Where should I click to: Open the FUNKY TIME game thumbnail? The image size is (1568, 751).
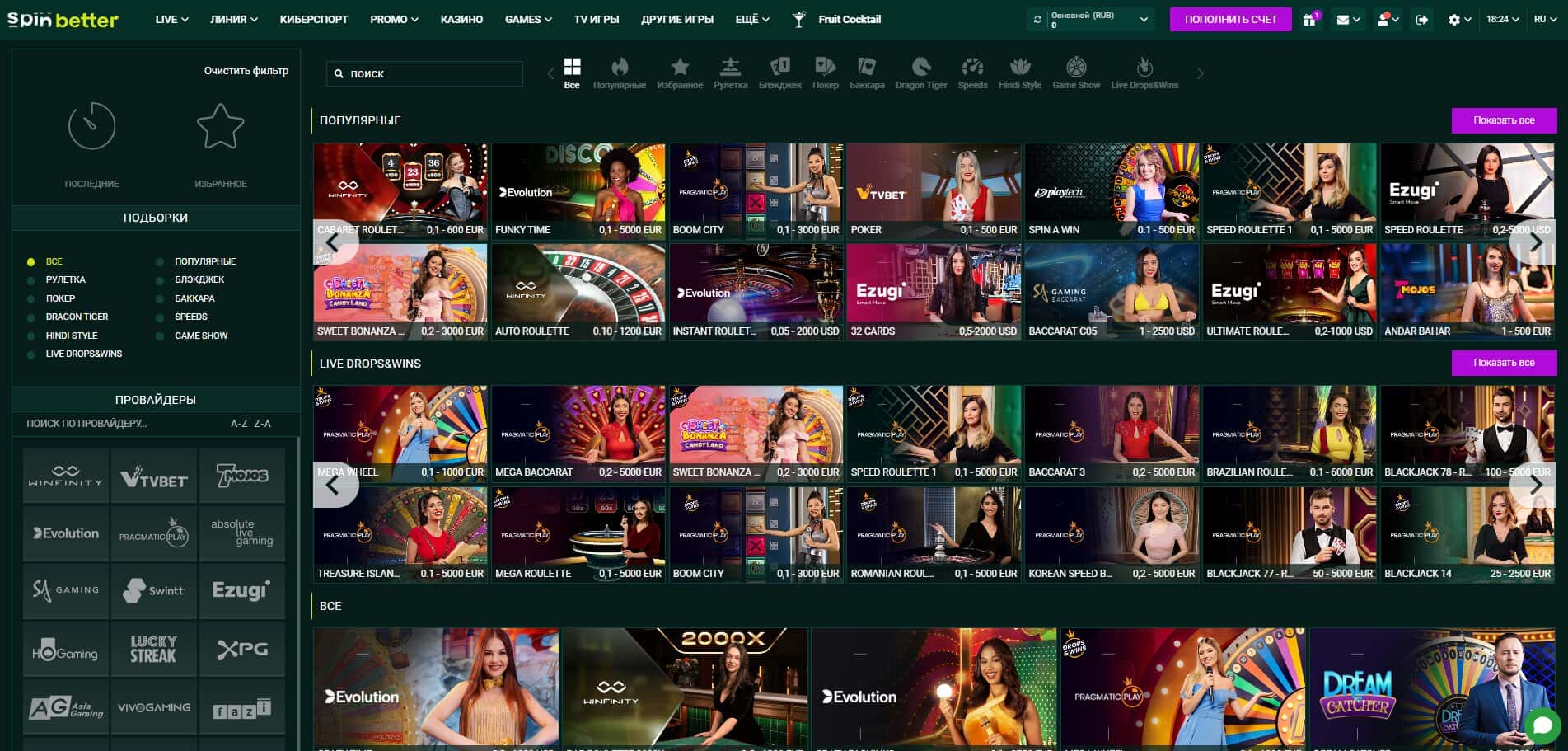click(x=578, y=191)
